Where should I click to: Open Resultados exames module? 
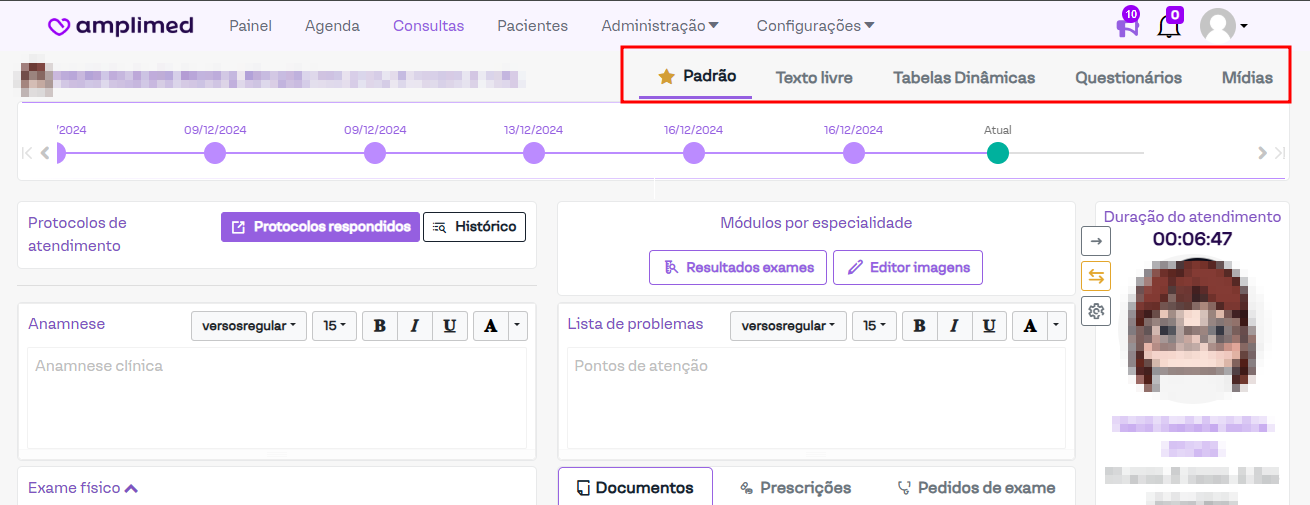(x=737, y=267)
